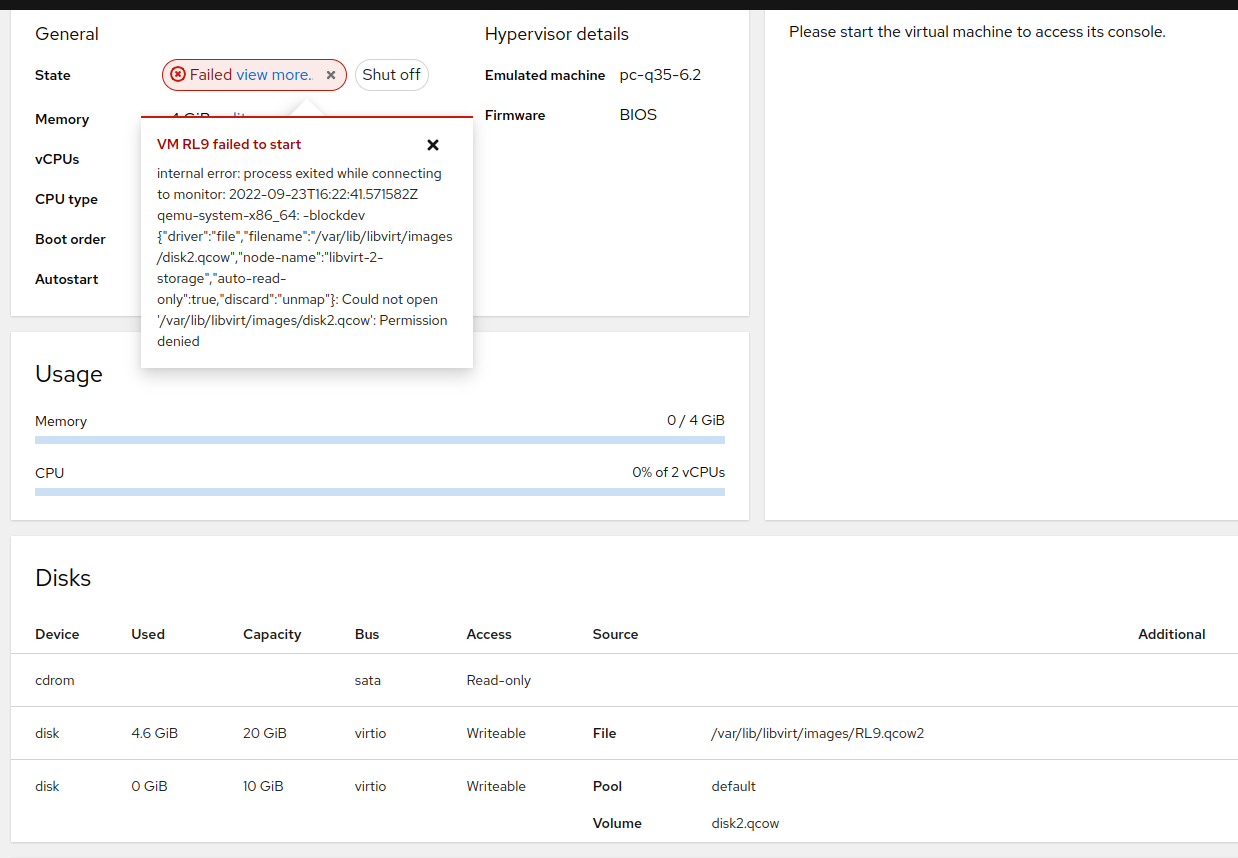
Task: Click the Emulated machine value pc-q35-6.2
Action: point(661,74)
